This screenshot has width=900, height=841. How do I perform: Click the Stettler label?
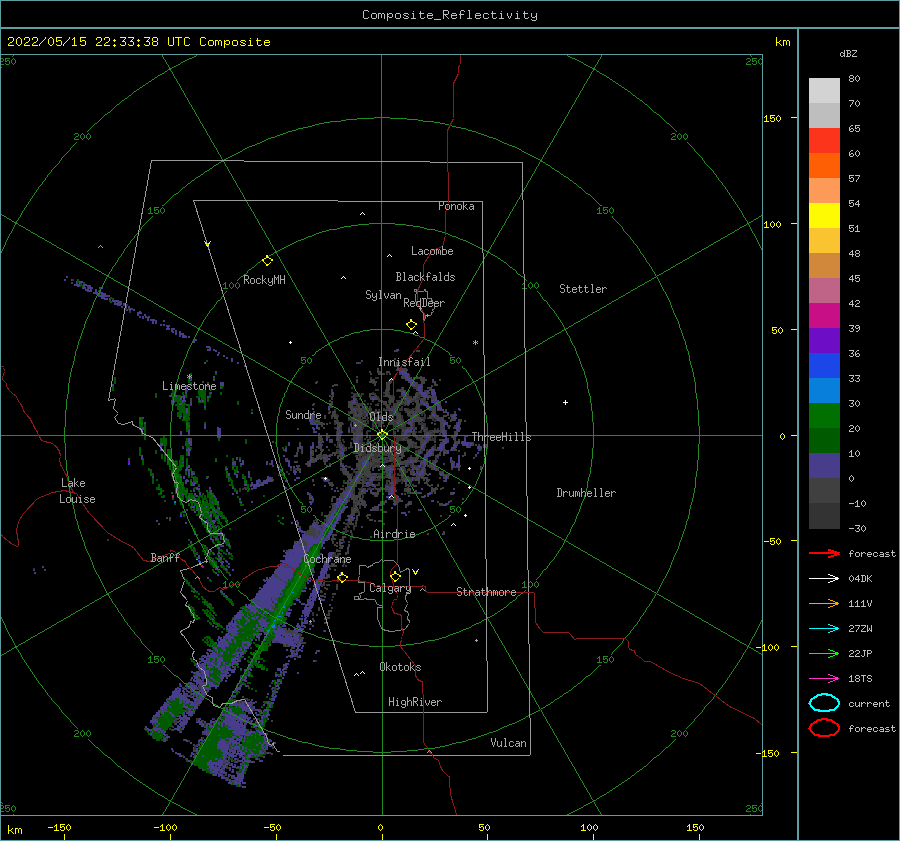[x=583, y=289]
